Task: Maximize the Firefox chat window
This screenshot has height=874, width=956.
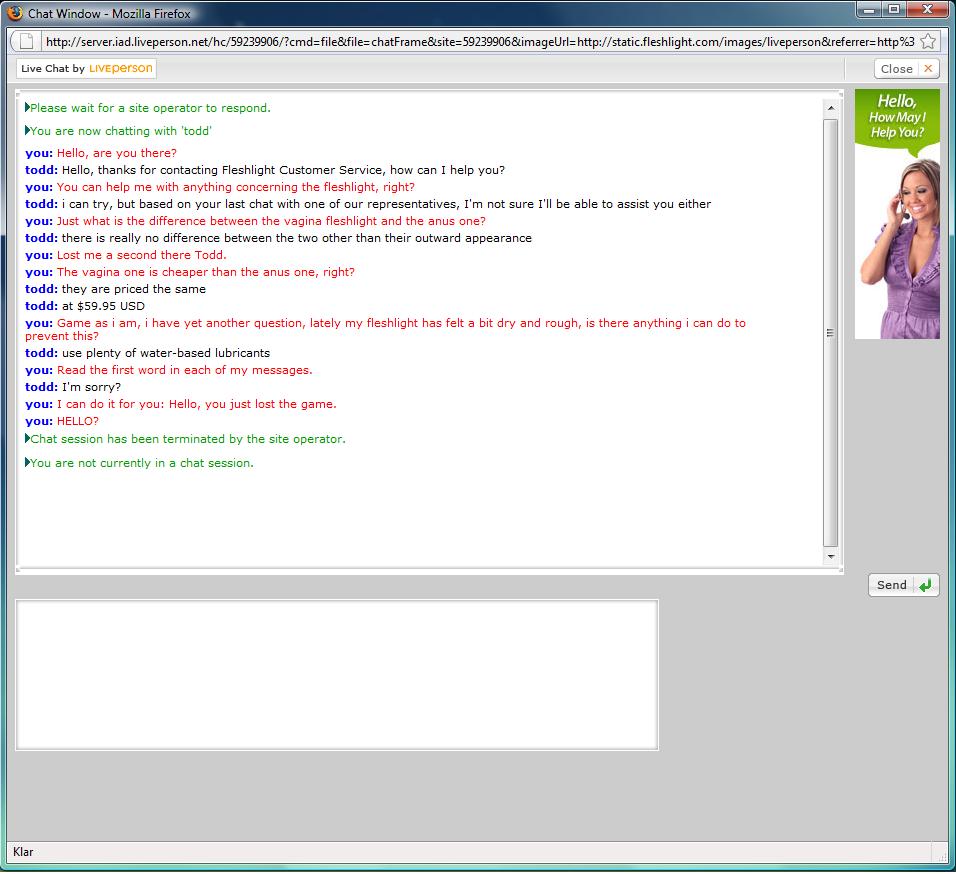Action: [893, 10]
